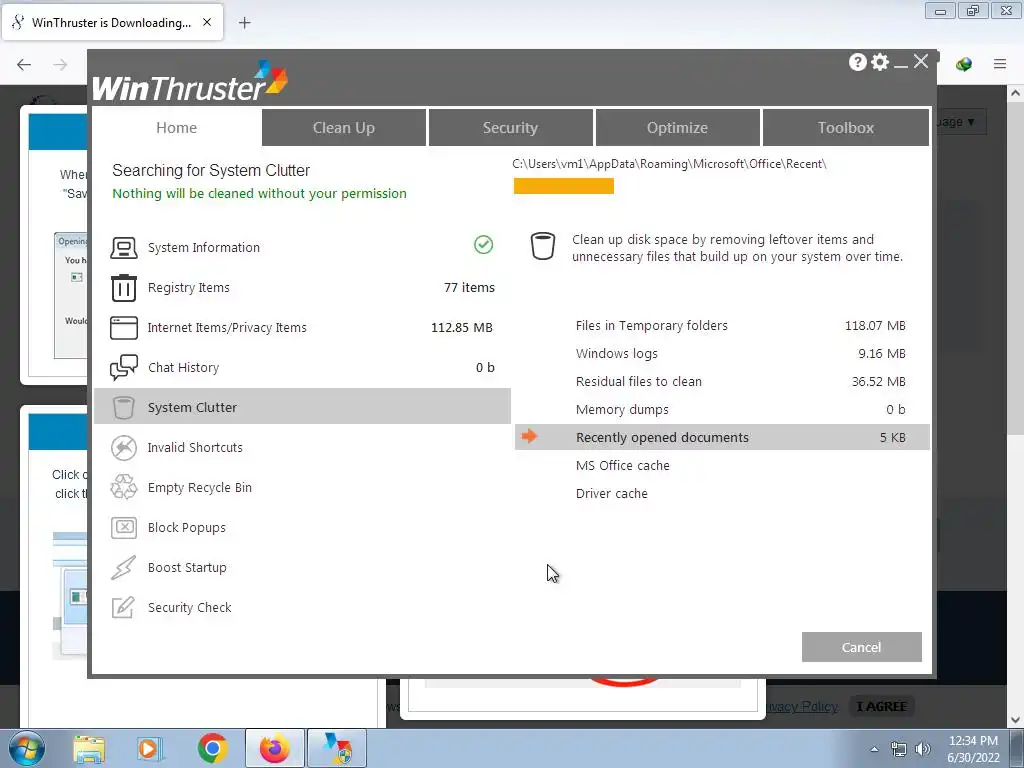
Task: Open File Explorer from taskbar
Action: pos(89,749)
